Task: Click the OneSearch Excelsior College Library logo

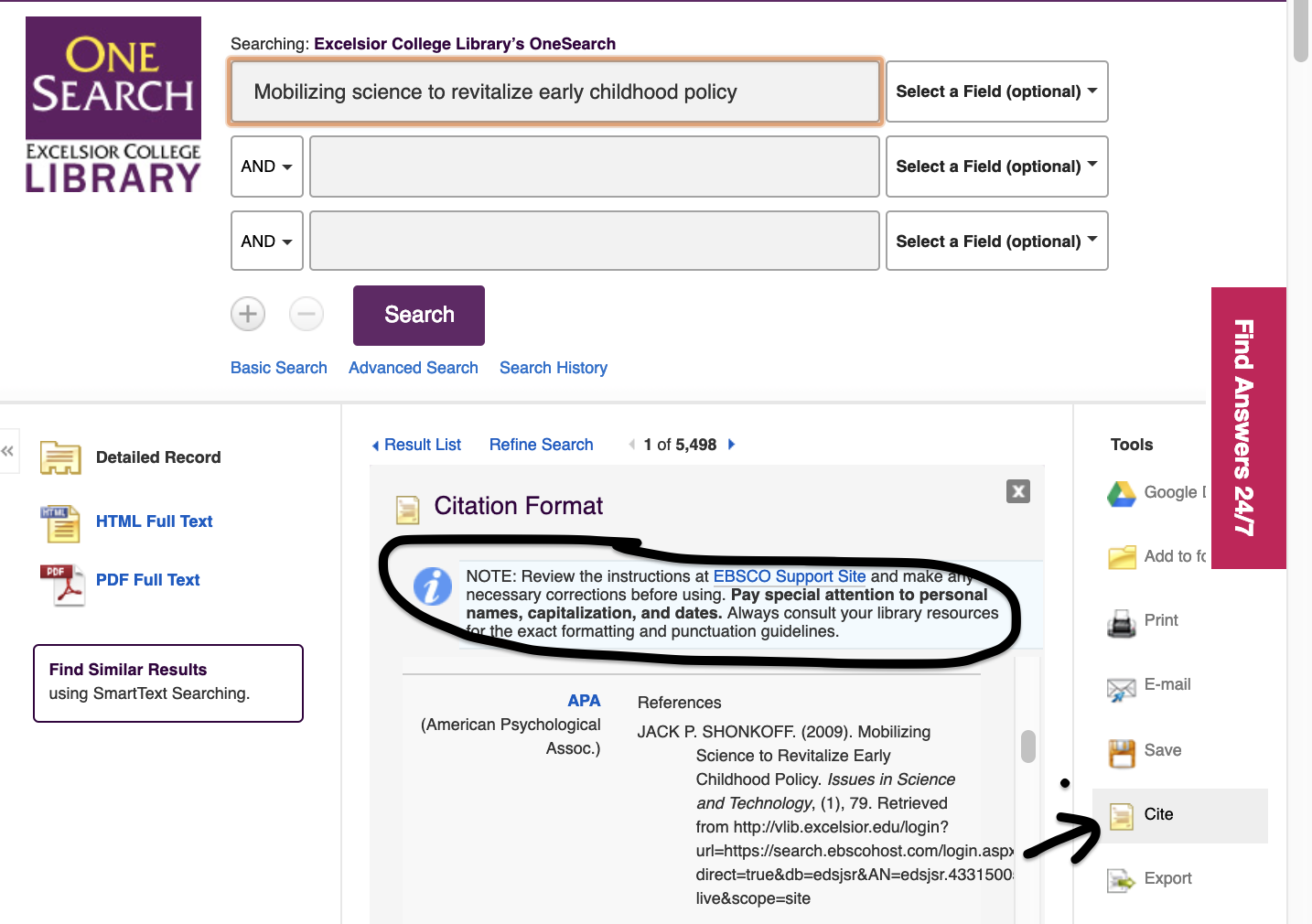Action: click(113, 105)
